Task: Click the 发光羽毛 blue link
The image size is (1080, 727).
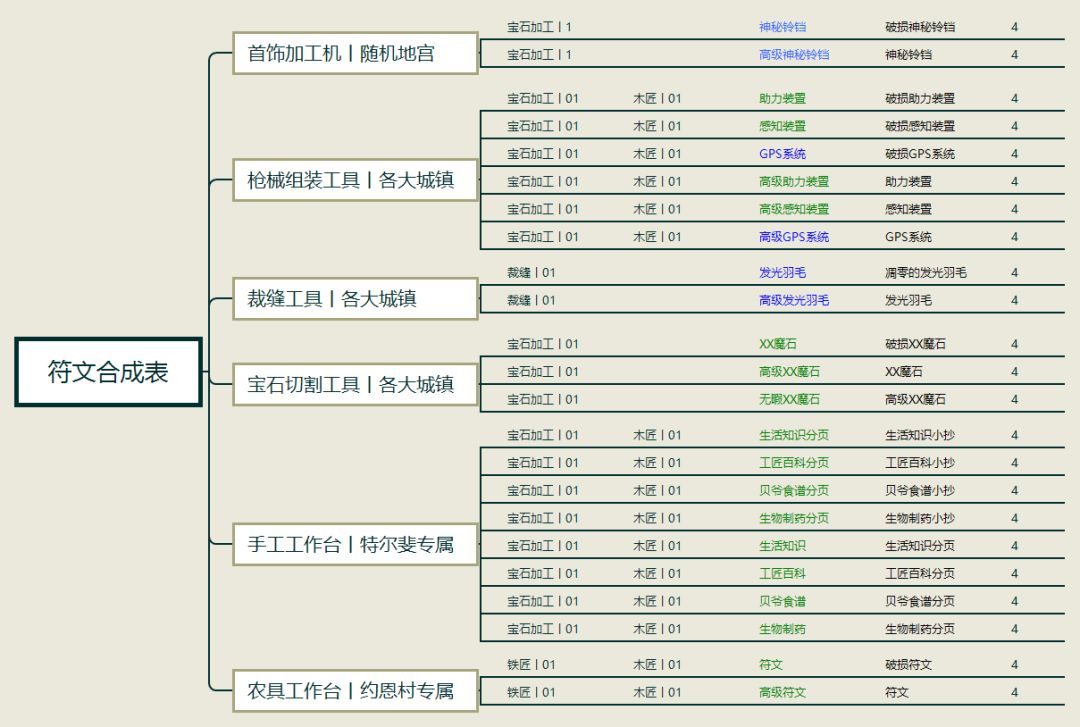Action: (x=782, y=272)
